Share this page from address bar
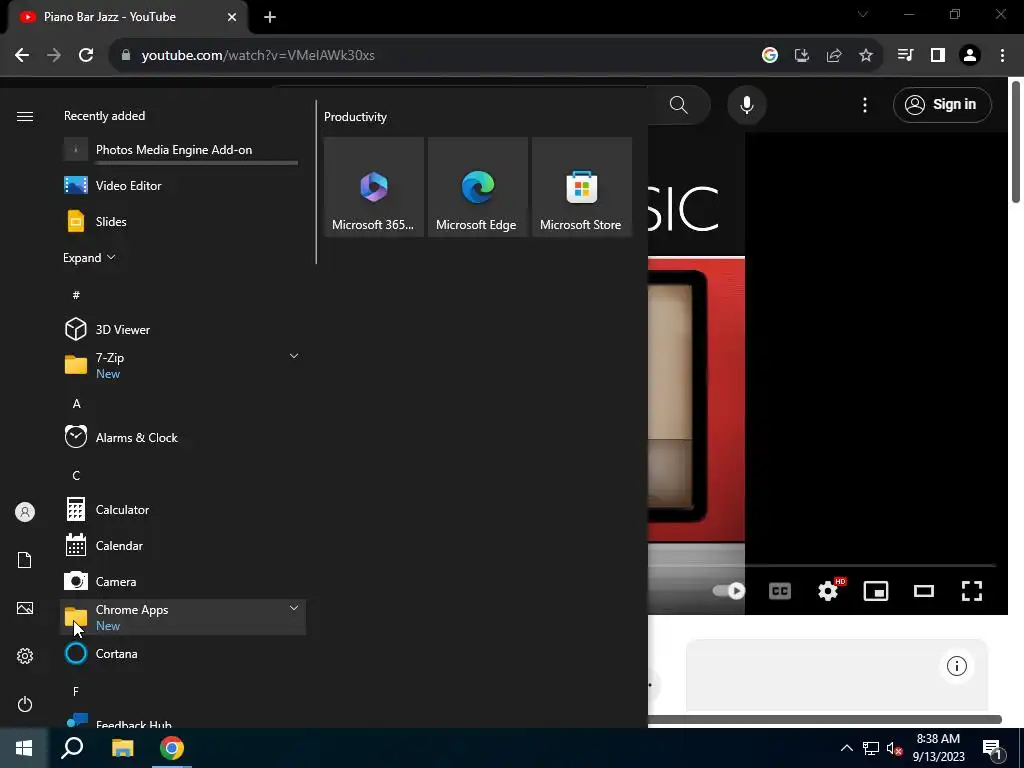The image size is (1024, 768). (834, 55)
